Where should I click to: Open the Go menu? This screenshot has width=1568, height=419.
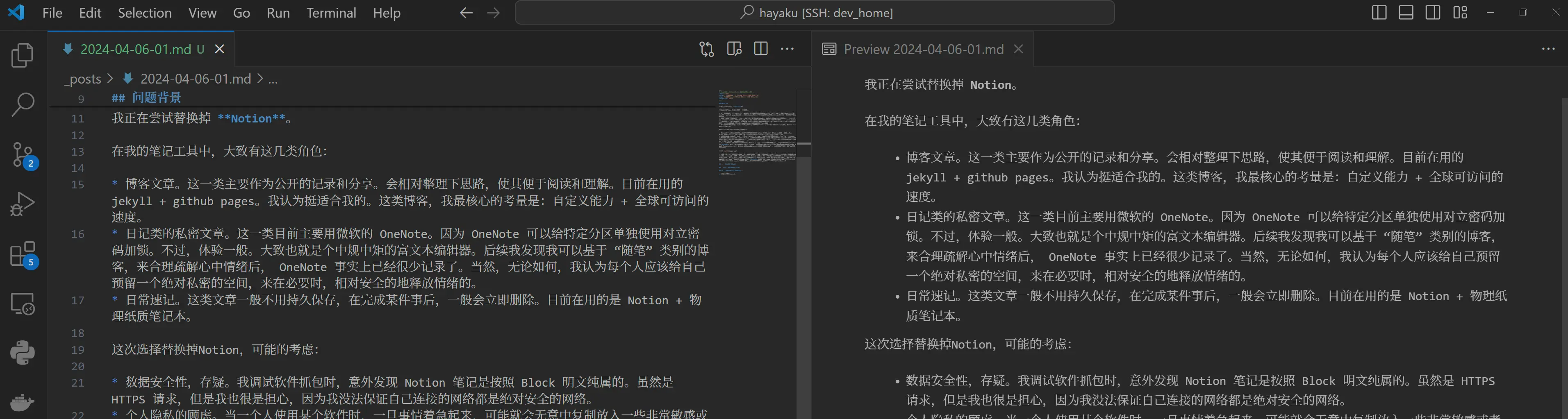[x=241, y=13]
